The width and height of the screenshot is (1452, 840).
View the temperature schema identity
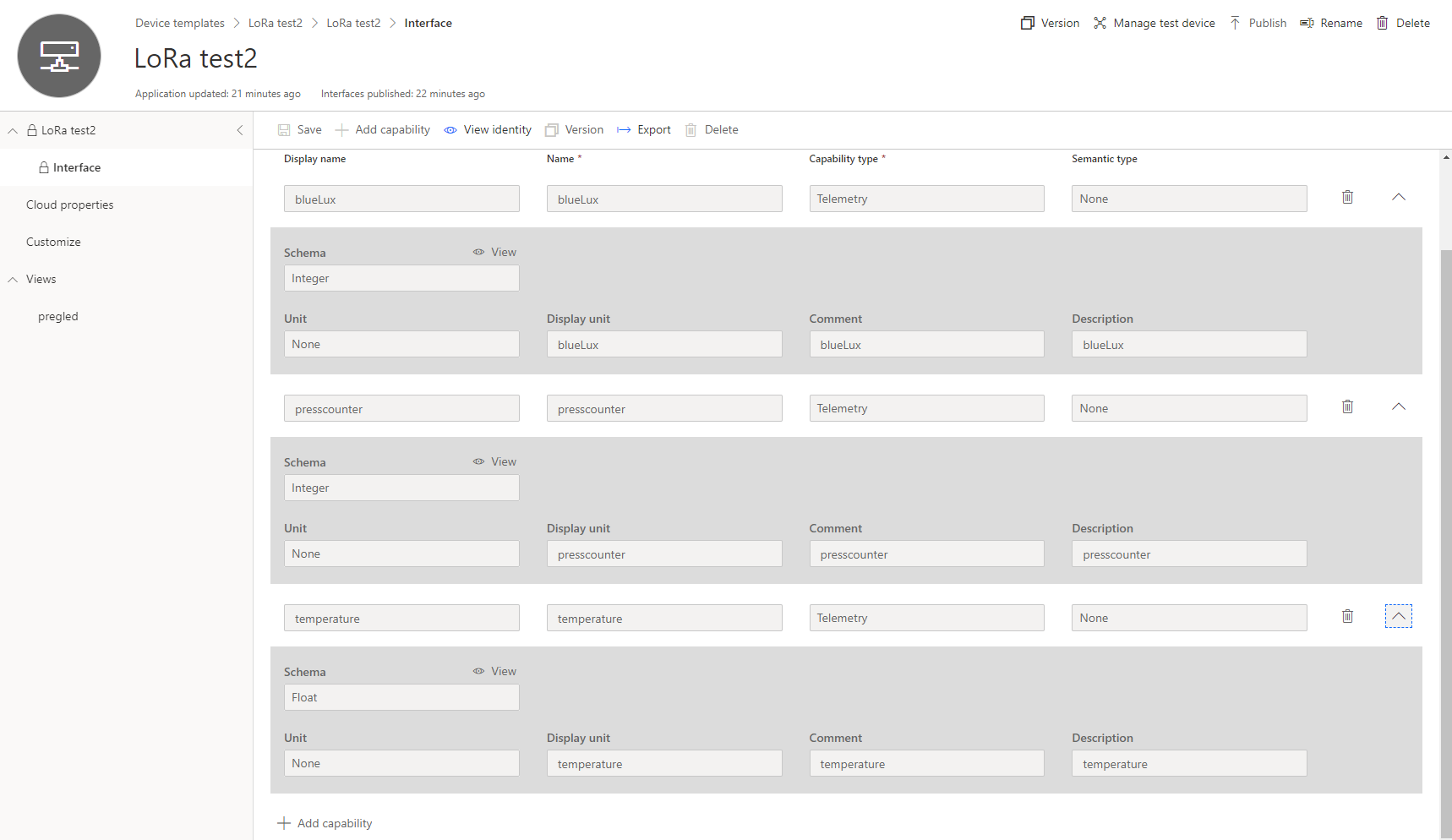point(494,670)
